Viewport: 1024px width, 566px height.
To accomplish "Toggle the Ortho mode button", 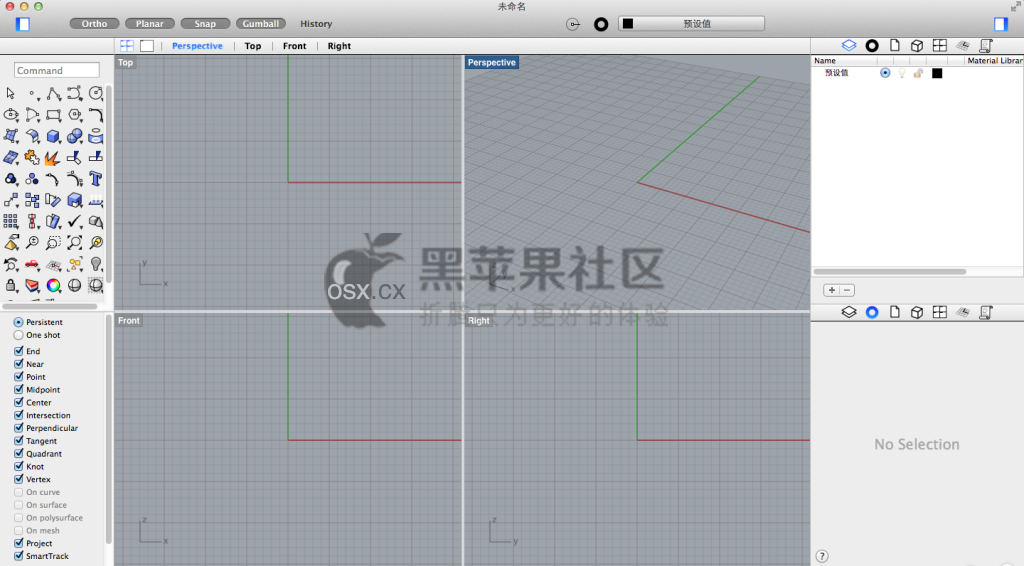I will pos(94,24).
